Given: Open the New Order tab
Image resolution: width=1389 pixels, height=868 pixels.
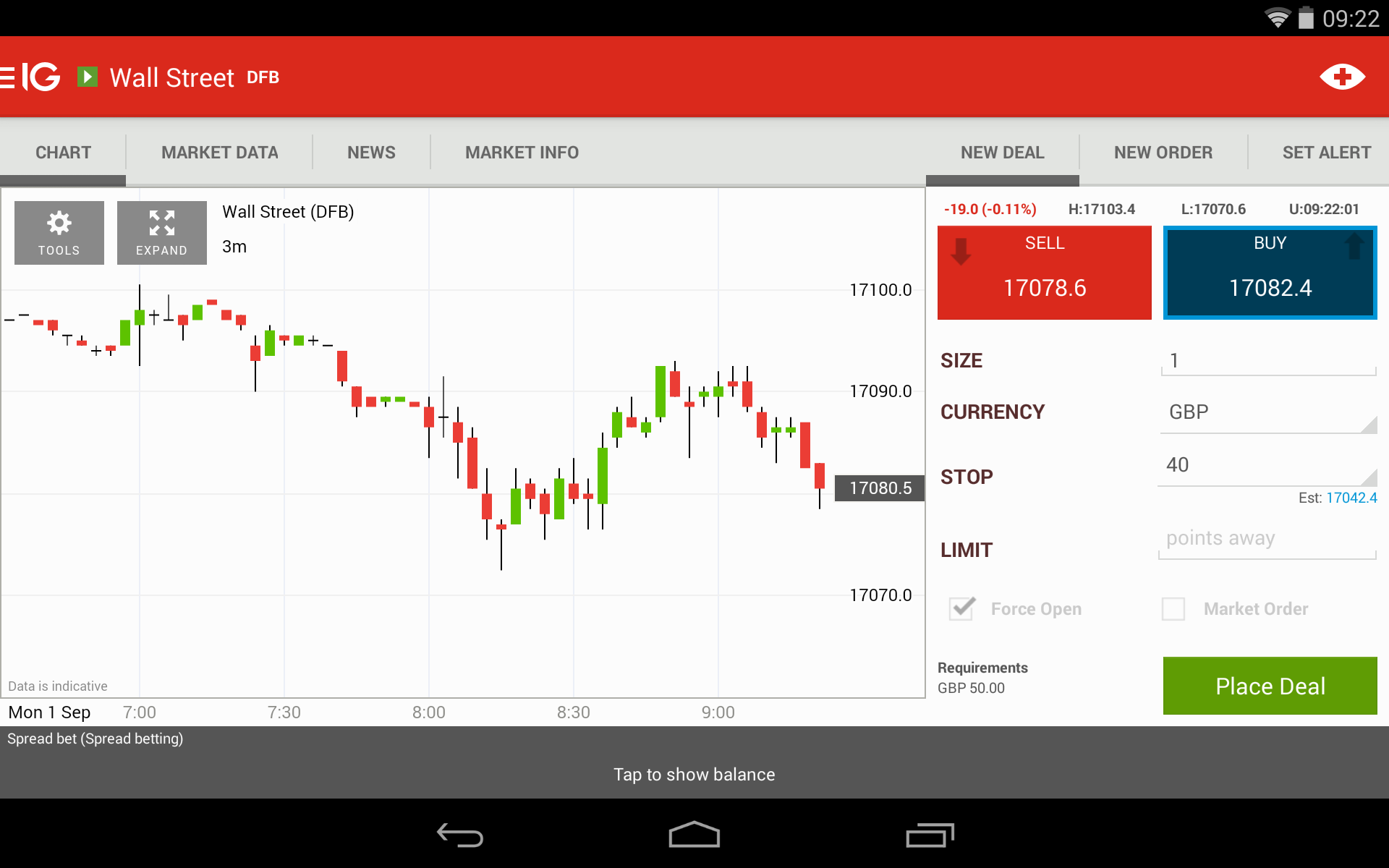Looking at the screenshot, I should tap(1163, 153).
